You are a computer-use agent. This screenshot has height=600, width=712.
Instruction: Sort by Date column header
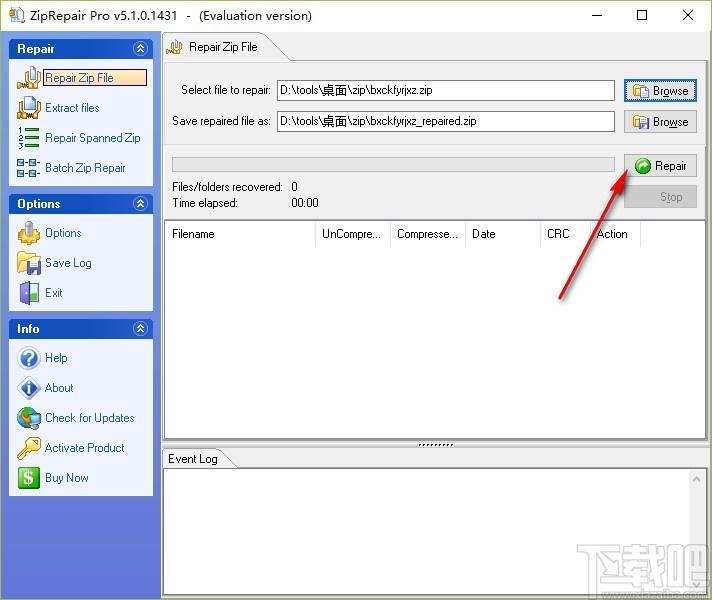(503, 234)
